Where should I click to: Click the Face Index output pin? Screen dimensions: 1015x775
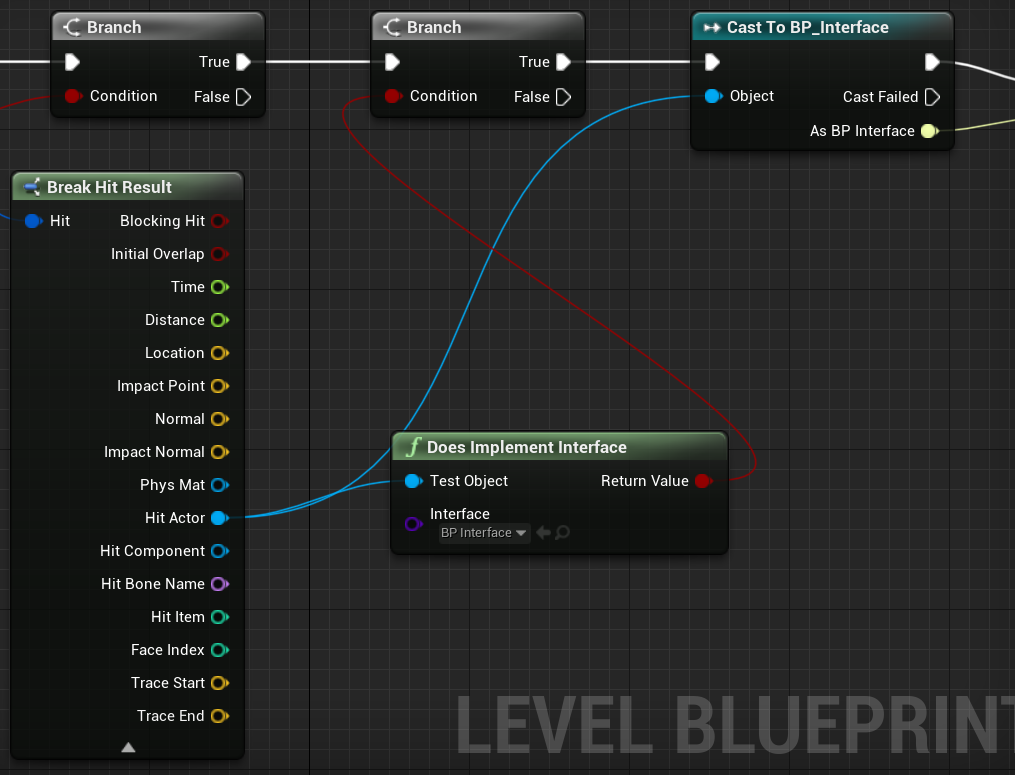[220, 650]
